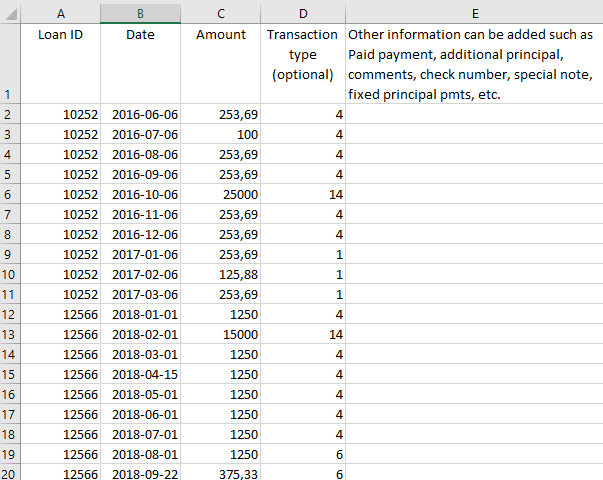The image size is (603, 480).
Task: Select amount cell containing 125,88
Action: coord(221,274)
